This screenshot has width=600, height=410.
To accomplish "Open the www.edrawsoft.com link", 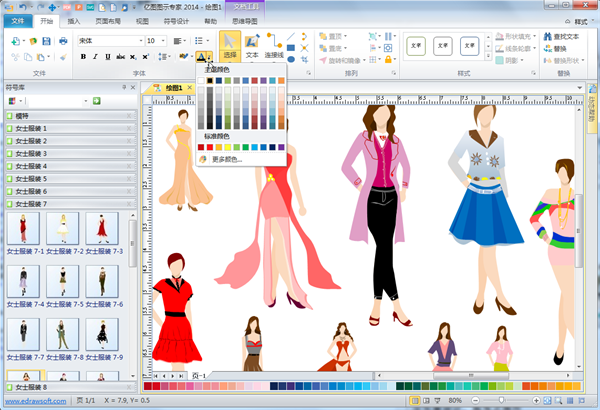I will pos(34,400).
